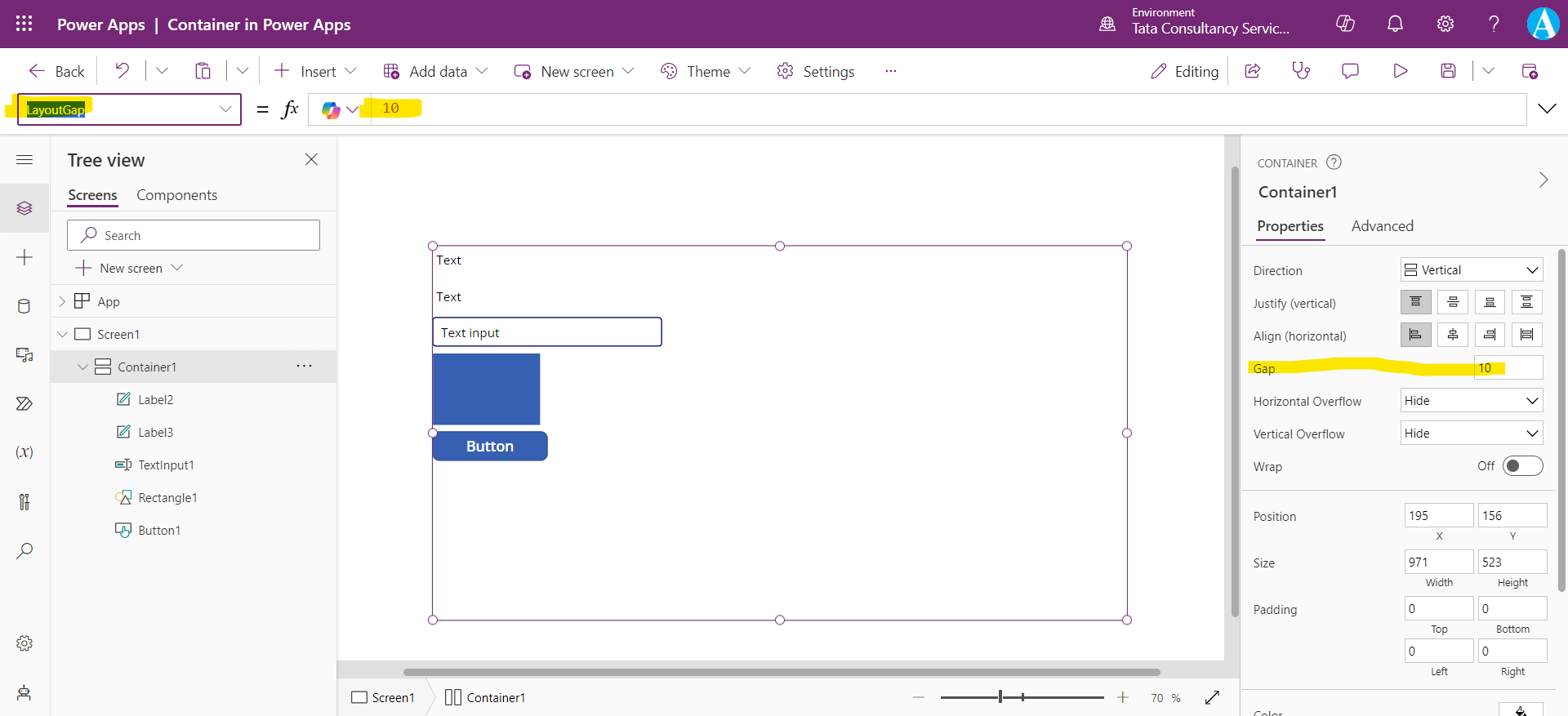Open the Horizontal Overflow dropdown
This screenshot has width=1568, height=716.
(x=1471, y=401)
